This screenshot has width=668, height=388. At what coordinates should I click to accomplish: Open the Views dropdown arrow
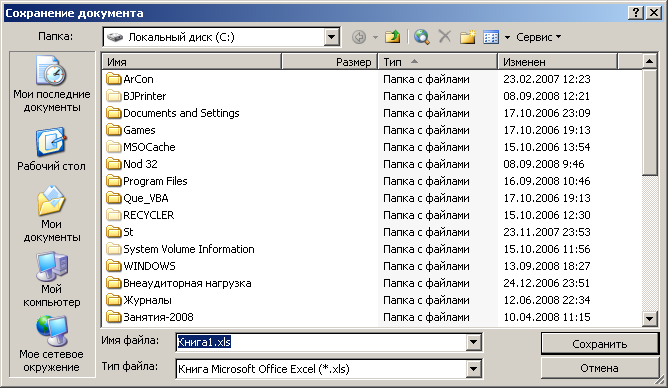[x=507, y=37]
